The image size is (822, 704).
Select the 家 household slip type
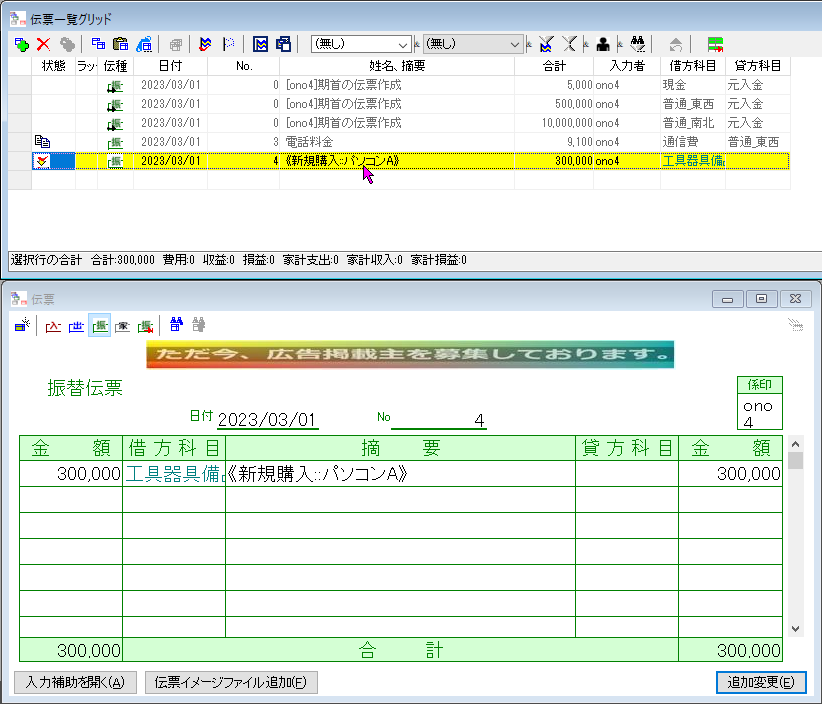(122, 326)
